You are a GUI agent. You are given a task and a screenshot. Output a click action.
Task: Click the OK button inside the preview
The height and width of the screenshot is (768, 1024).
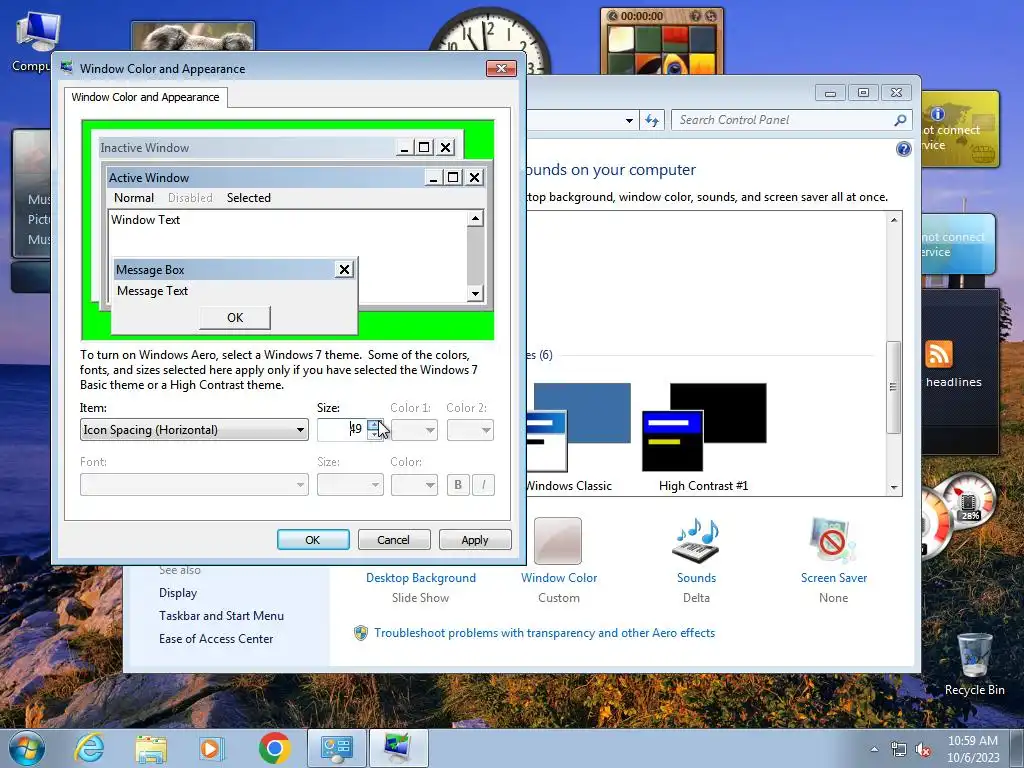click(x=235, y=317)
